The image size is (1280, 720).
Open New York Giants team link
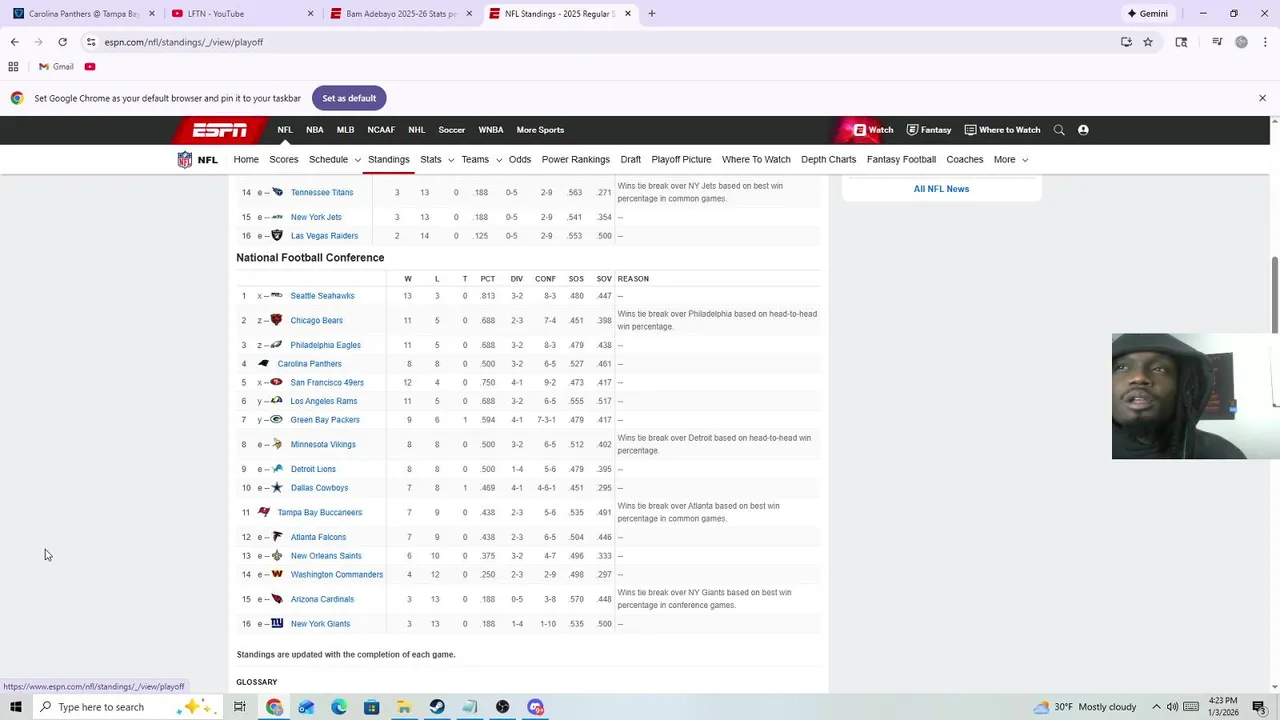tap(320, 624)
